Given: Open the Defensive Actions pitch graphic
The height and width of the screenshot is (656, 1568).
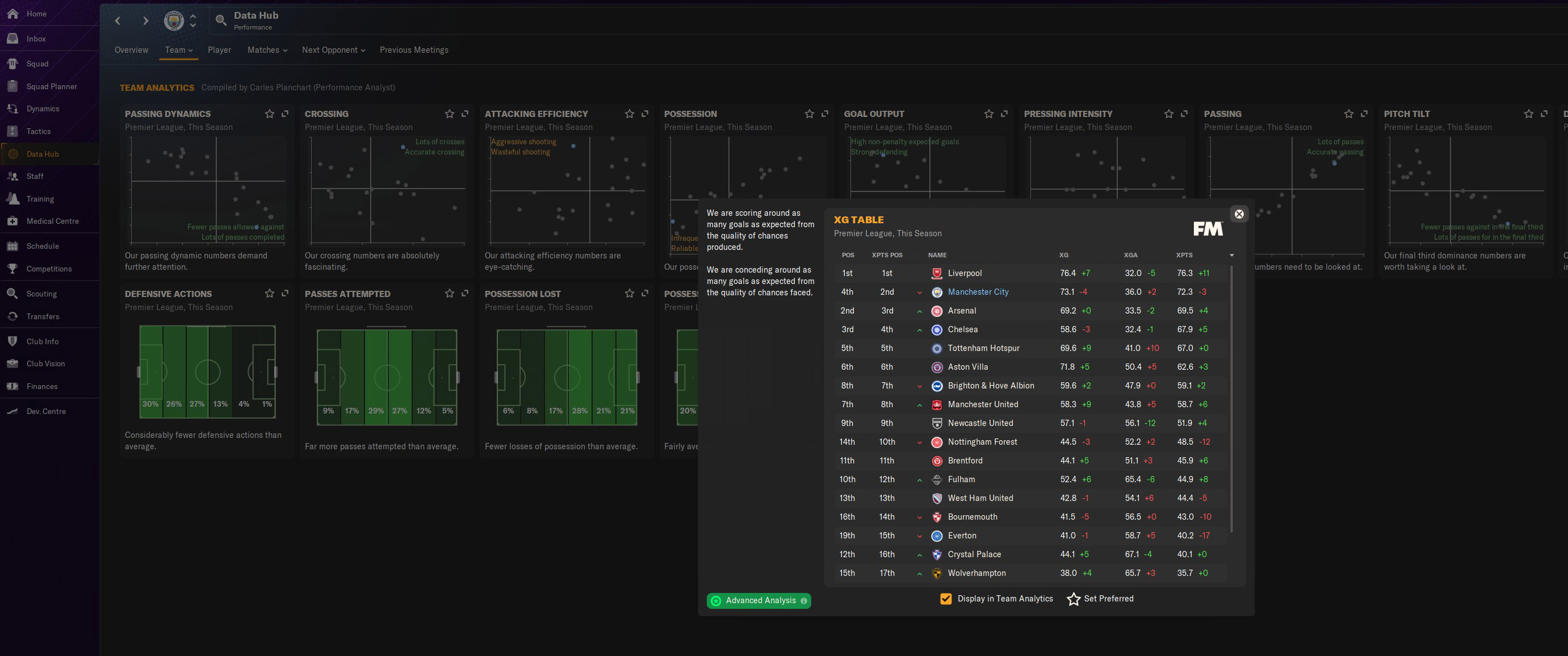Looking at the screenshot, I should coord(208,371).
